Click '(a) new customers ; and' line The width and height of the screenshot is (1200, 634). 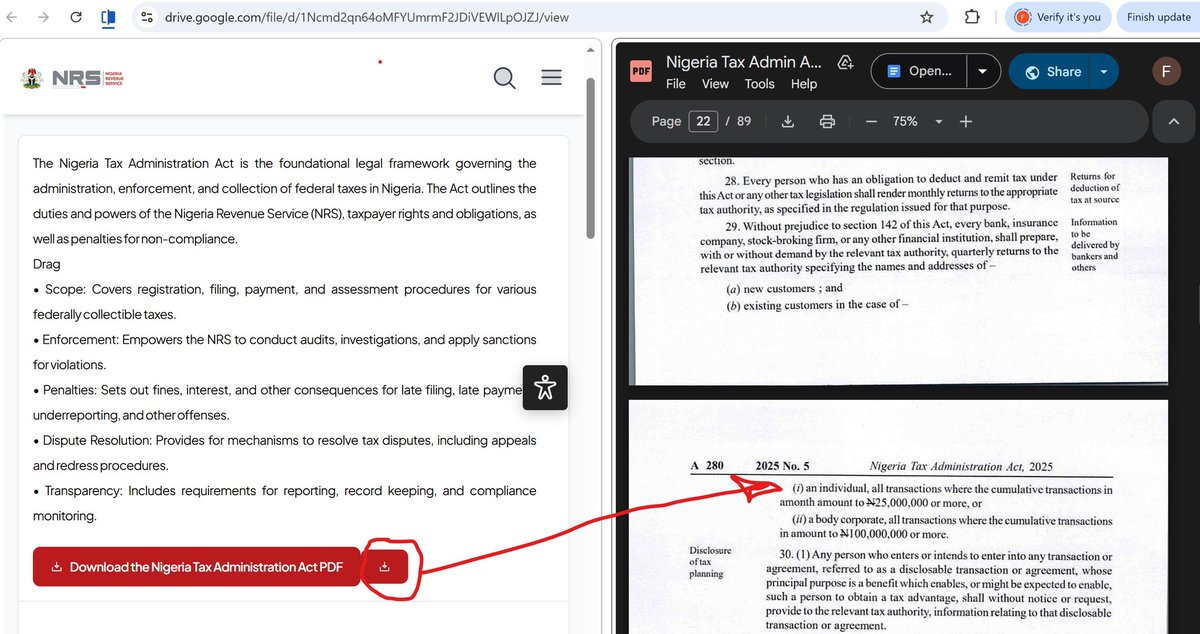click(784, 288)
